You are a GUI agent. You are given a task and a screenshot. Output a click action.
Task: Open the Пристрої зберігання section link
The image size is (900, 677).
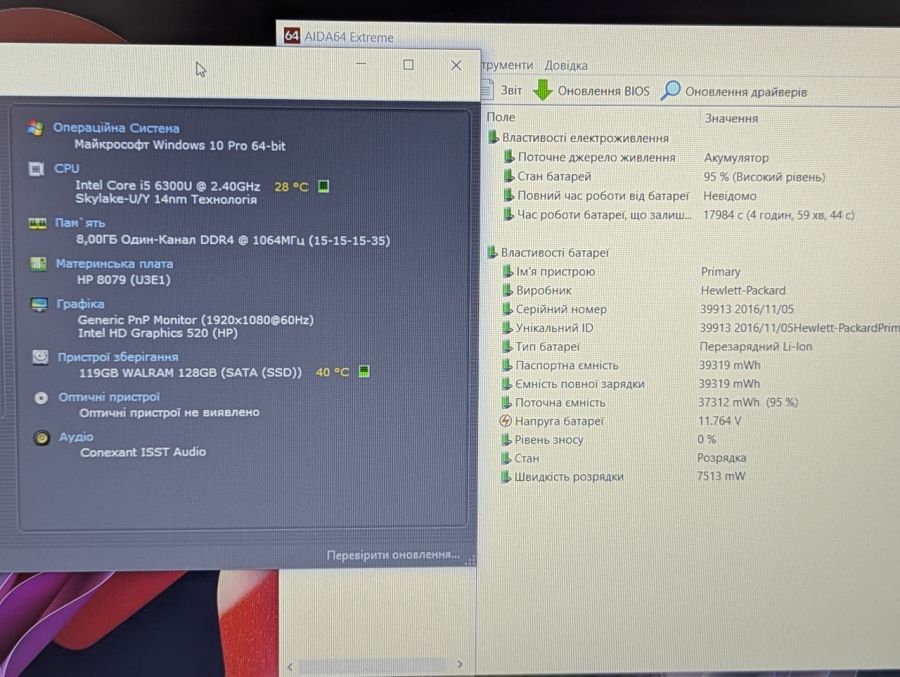point(118,357)
